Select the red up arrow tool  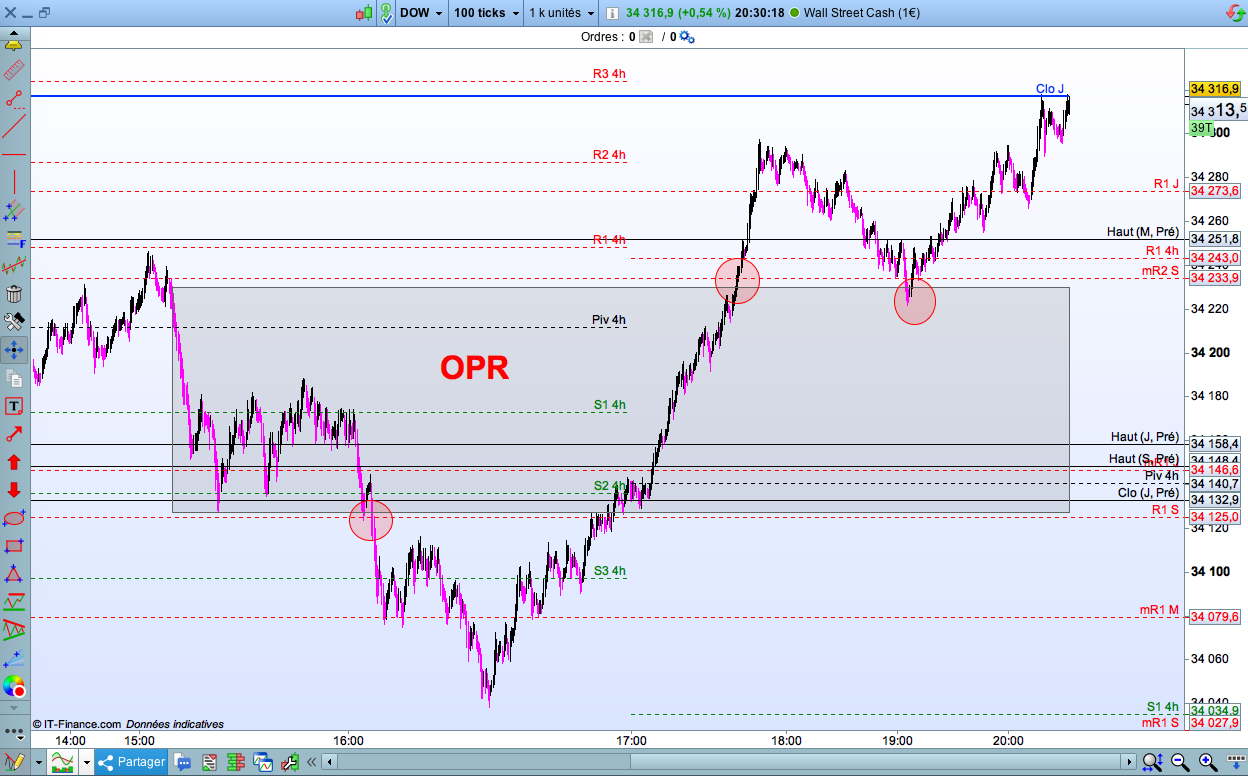click(x=14, y=462)
